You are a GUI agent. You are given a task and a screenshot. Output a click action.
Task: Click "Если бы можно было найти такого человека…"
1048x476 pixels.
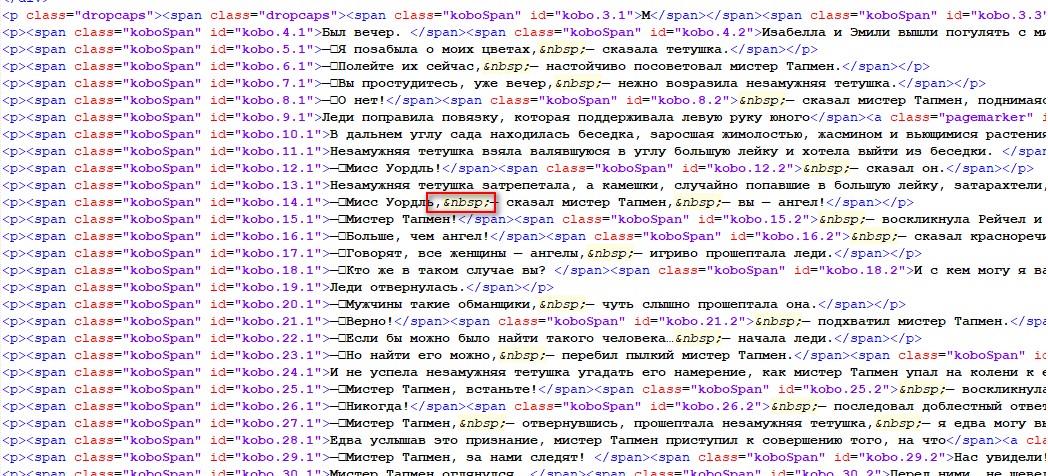[511, 339]
